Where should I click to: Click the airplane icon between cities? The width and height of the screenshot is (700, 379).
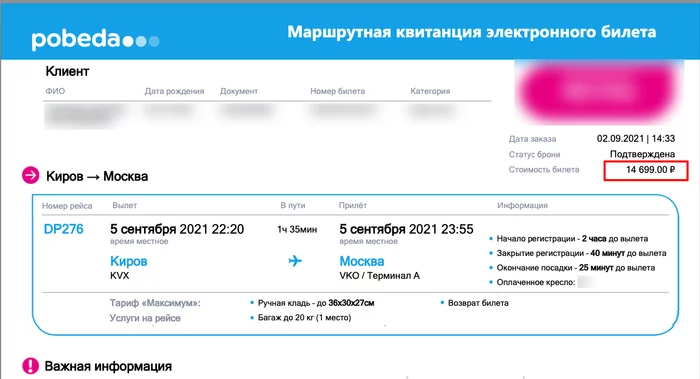[x=295, y=260]
